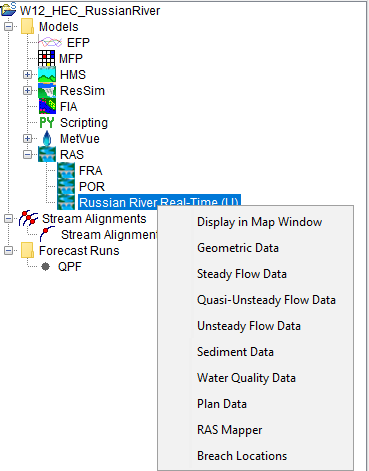The height and width of the screenshot is (471, 369).
Task: Select the MFP grid icon
Action: pos(46,58)
